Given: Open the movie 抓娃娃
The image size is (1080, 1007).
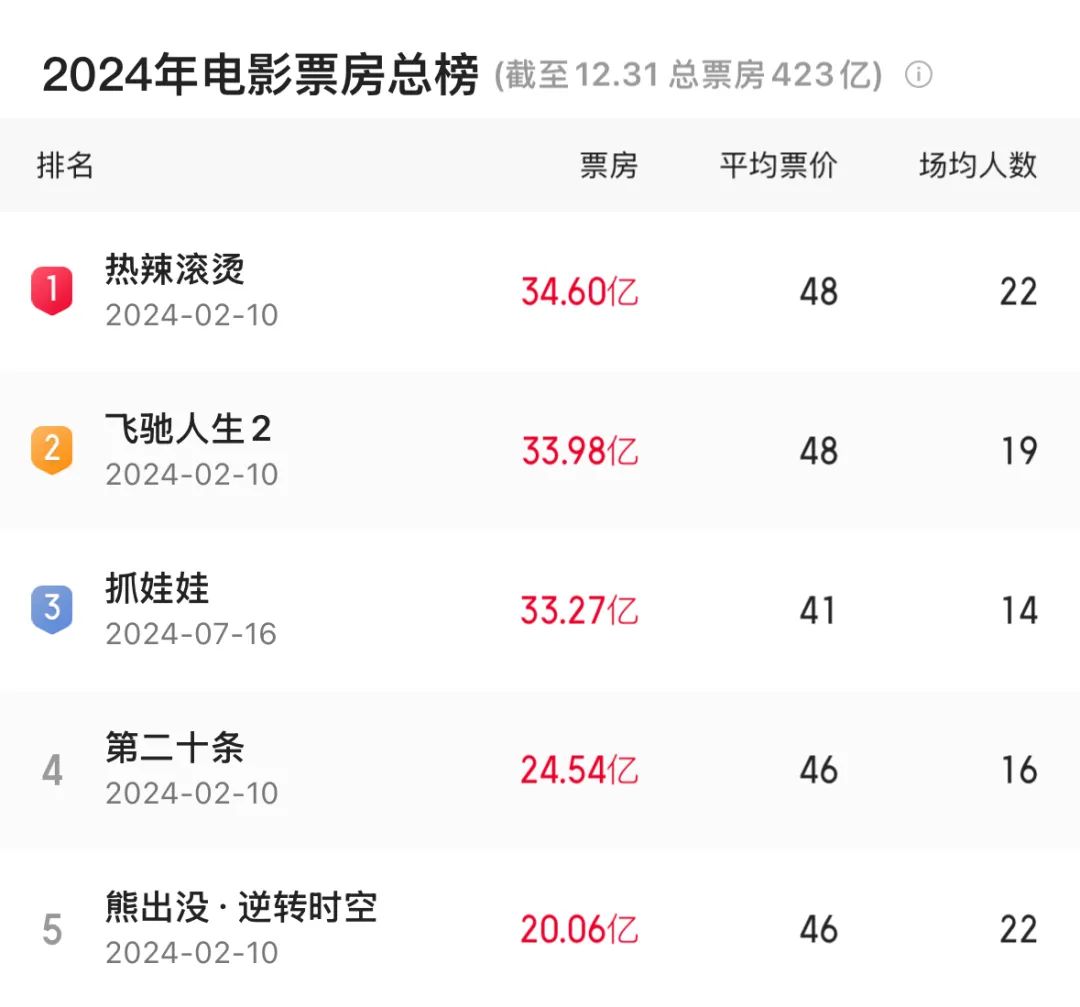Looking at the screenshot, I should click(x=157, y=588).
